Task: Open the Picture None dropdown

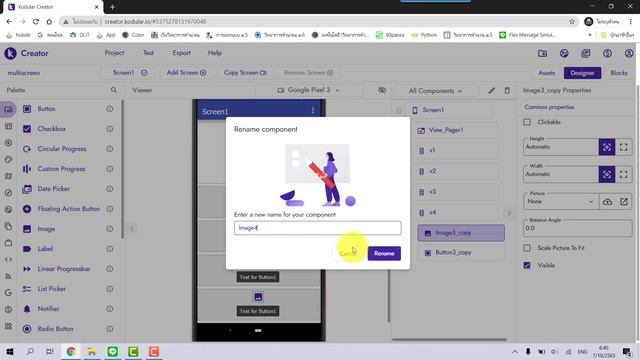Action: (560, 202)
